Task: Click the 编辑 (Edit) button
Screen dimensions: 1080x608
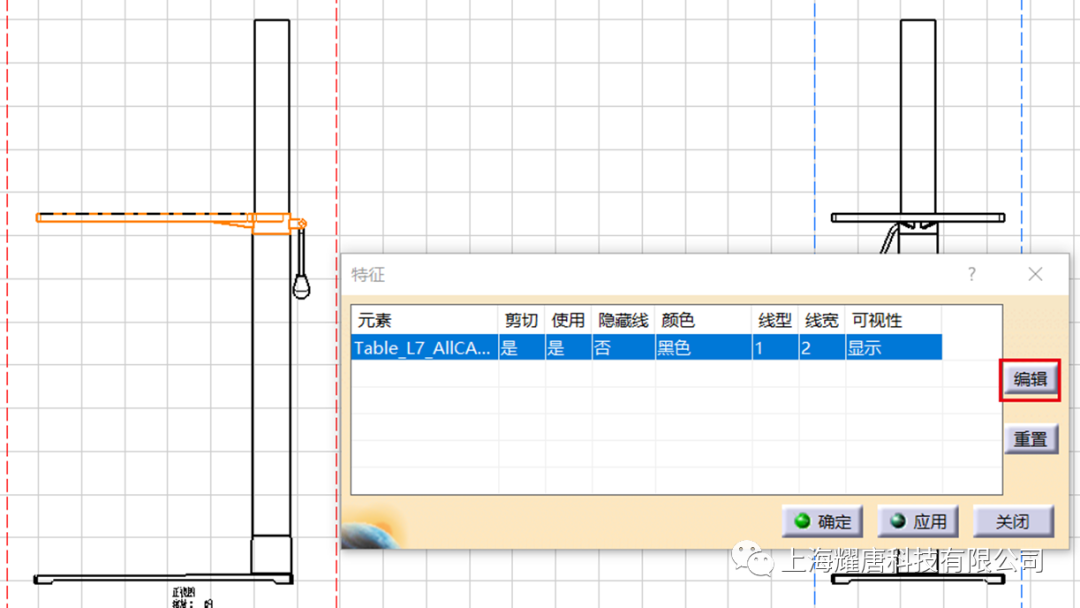Action: [1030, 380]
